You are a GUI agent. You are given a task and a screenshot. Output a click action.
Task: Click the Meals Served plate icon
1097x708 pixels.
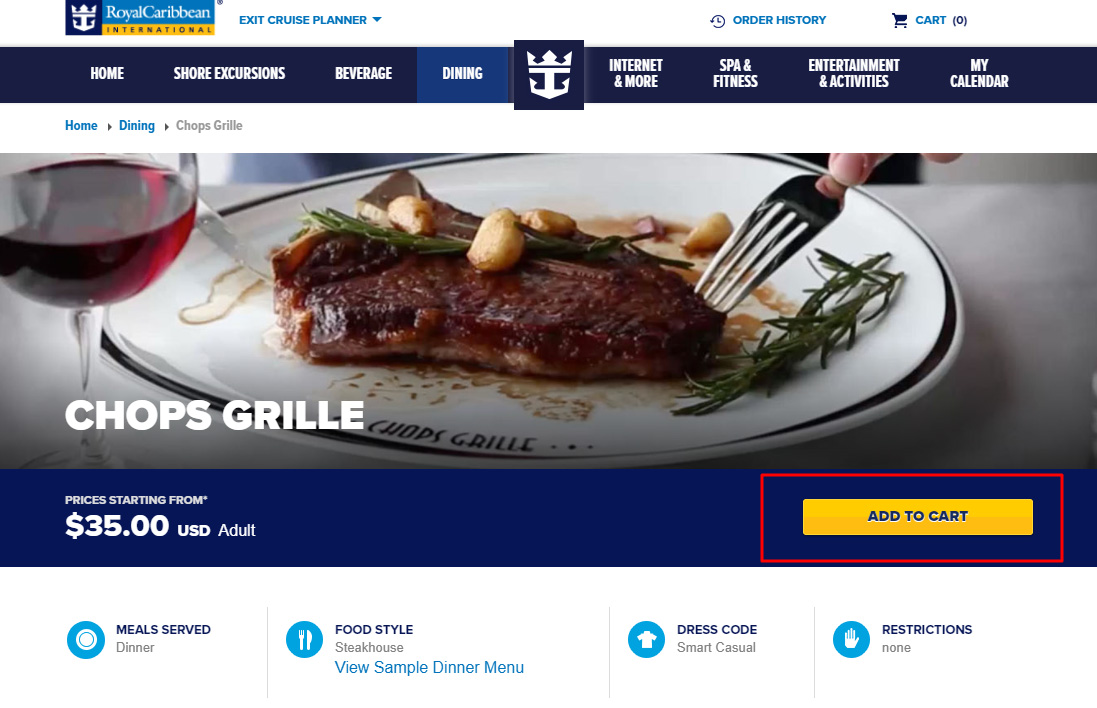(86, 639)
